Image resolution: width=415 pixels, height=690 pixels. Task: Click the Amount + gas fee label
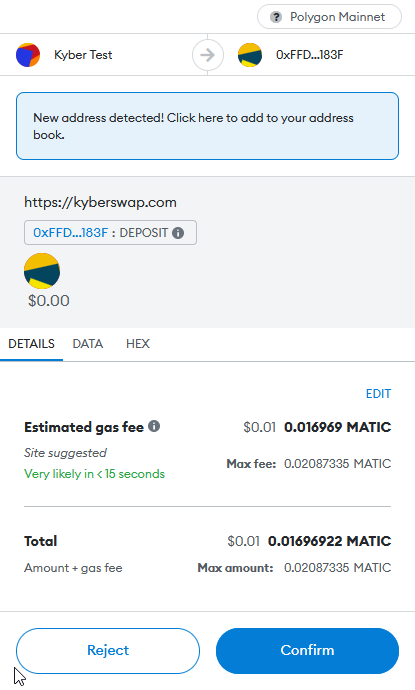tap(73, 568)
